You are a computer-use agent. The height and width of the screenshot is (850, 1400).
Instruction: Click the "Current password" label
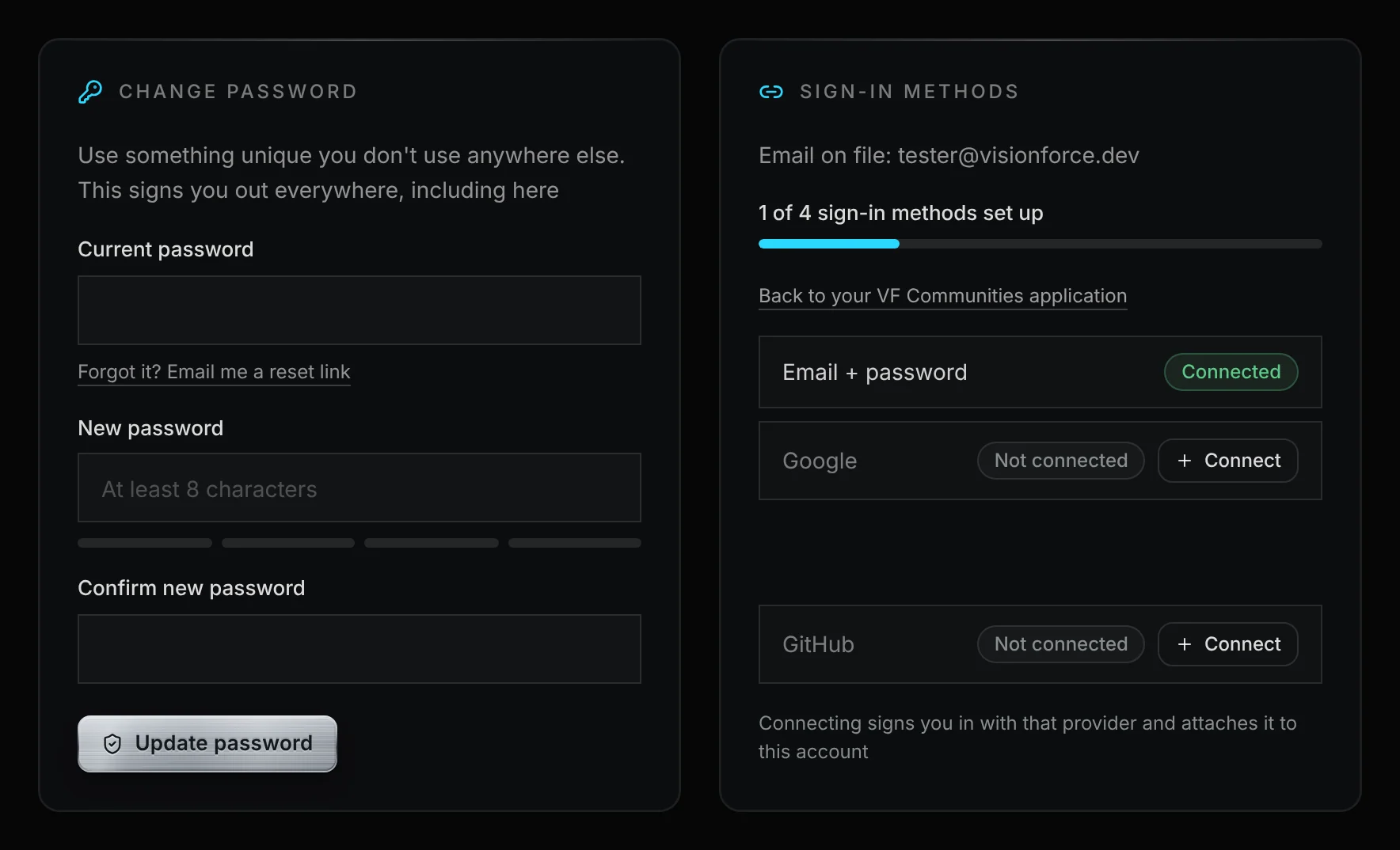165,249
